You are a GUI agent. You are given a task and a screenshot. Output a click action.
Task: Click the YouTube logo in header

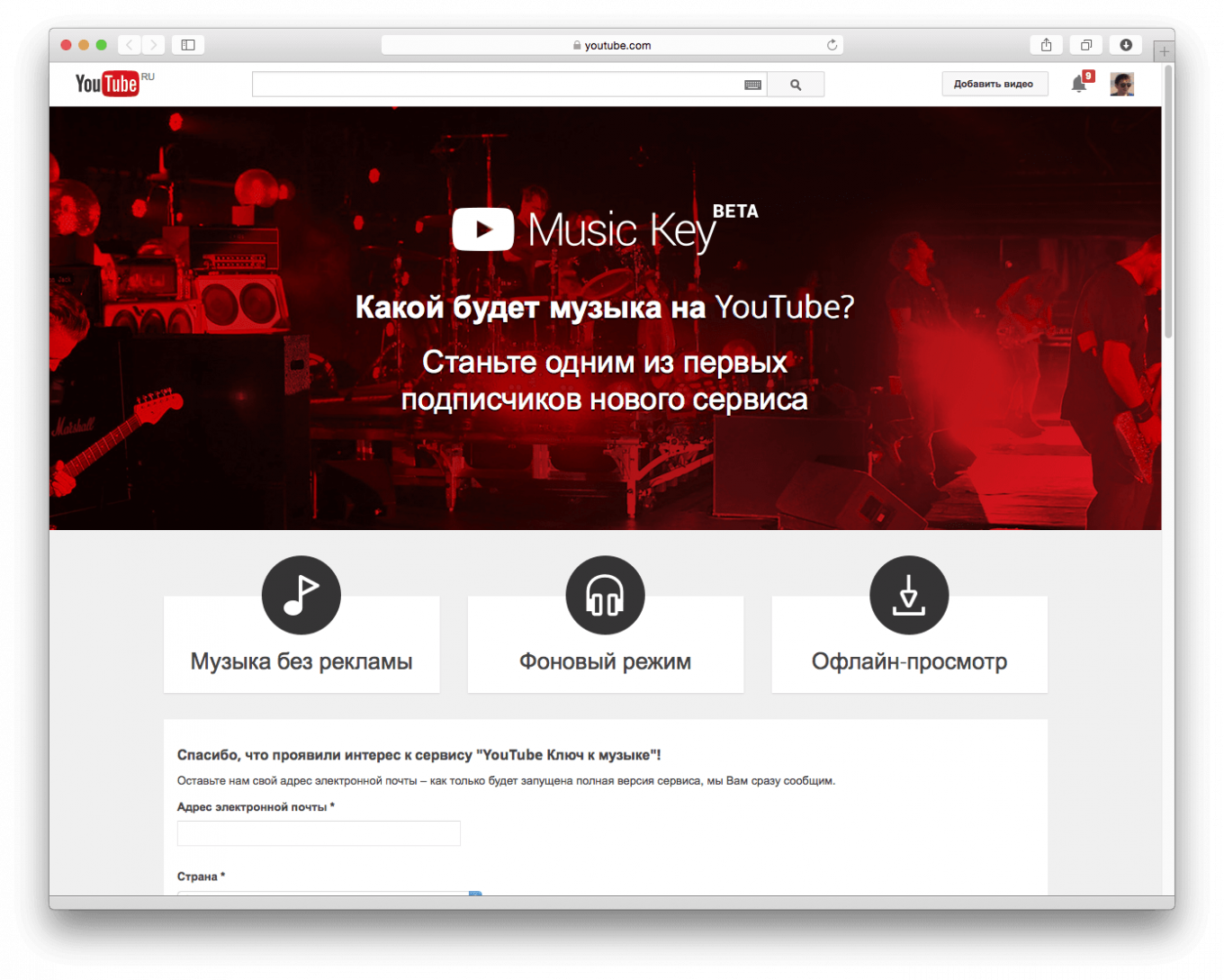point(107,84)
